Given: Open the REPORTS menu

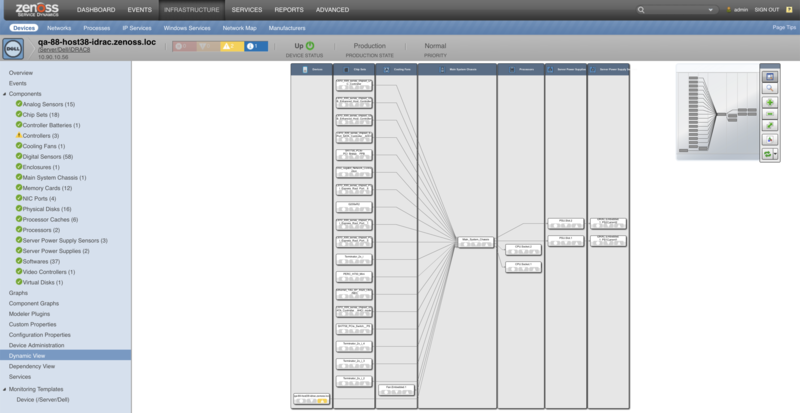Looking at the screenshot, I should point(289,10).
